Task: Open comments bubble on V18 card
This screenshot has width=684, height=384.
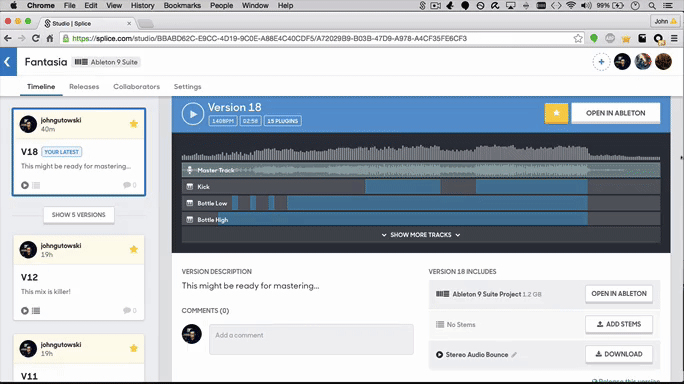Action: [130, 185]
